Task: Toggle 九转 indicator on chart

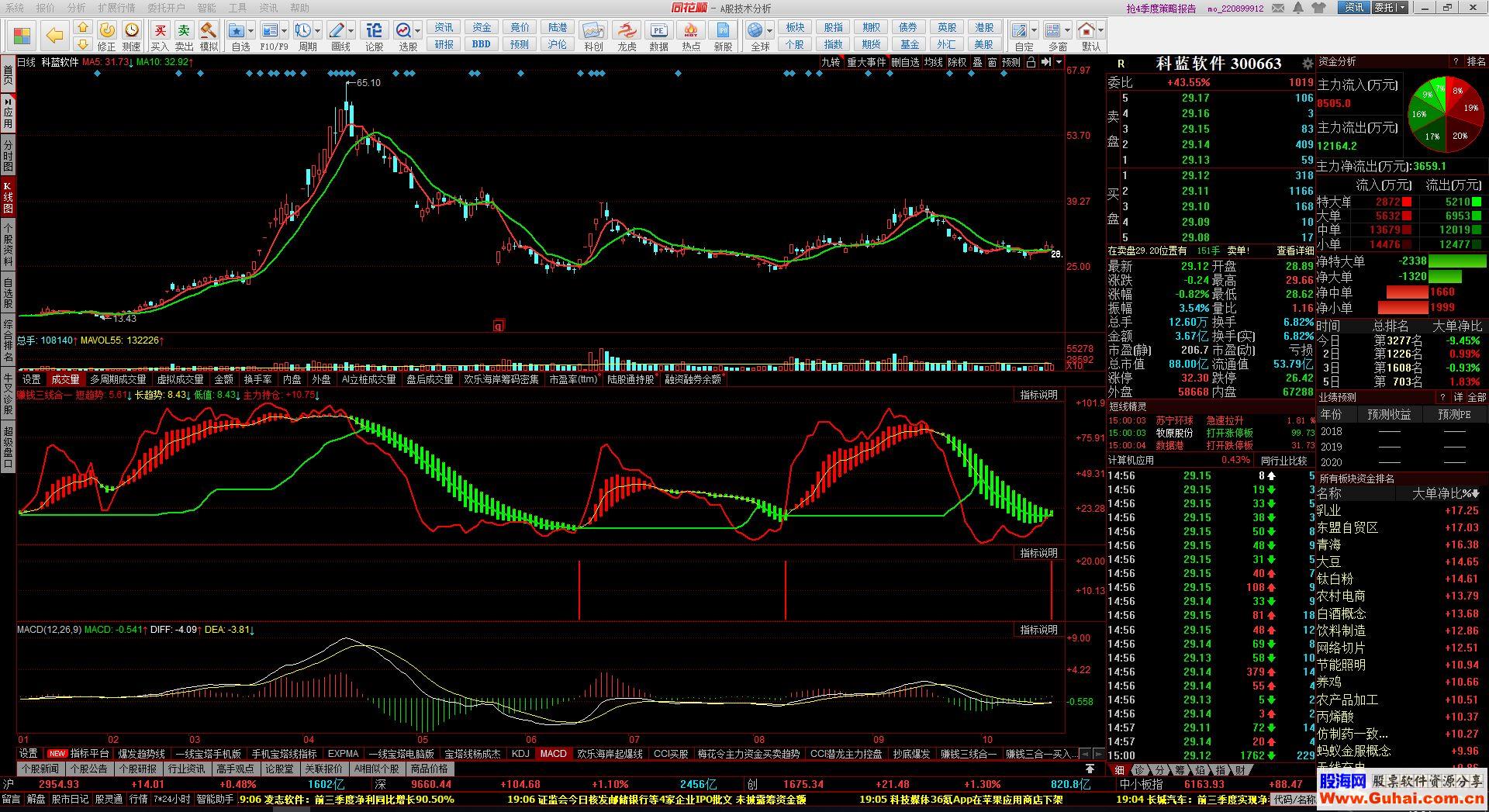Action: coord(831,62)
